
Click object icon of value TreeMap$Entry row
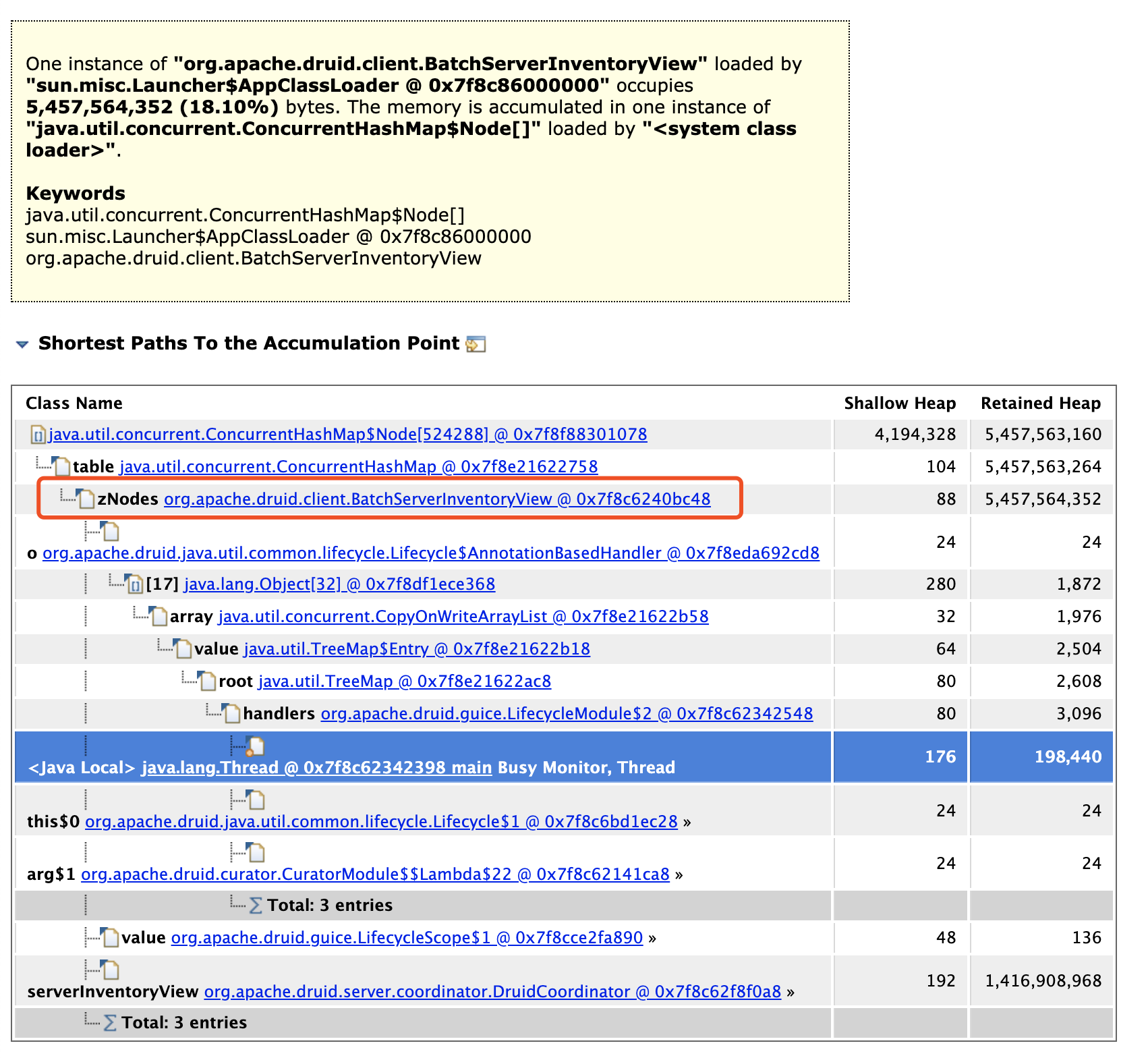(x=184, y=648)
